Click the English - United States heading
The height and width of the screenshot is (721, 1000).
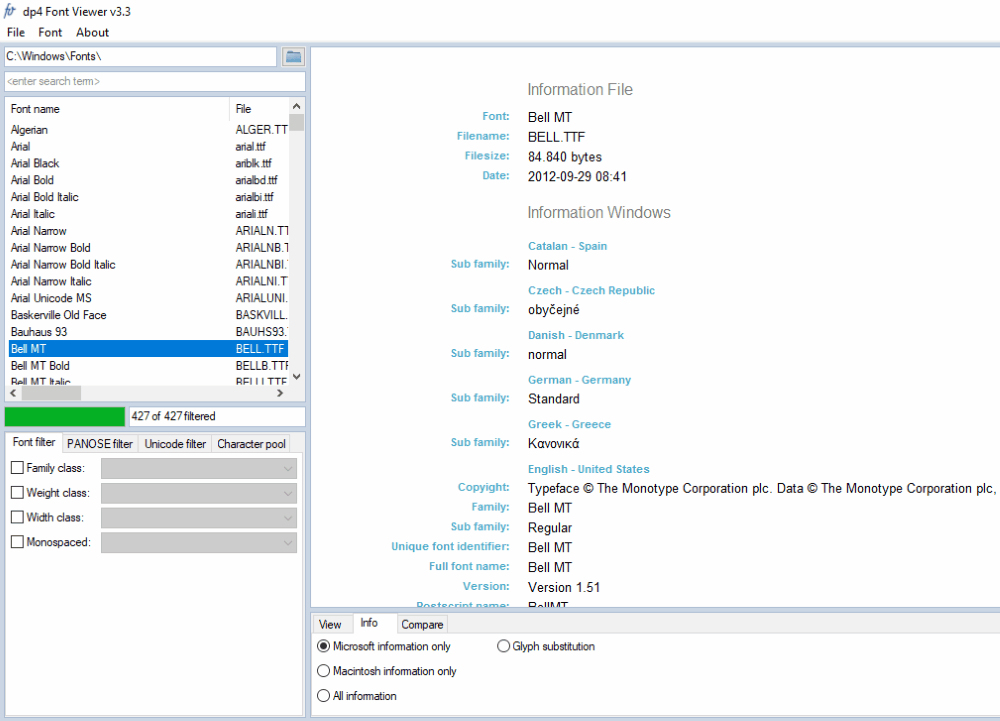pos(589,469)
